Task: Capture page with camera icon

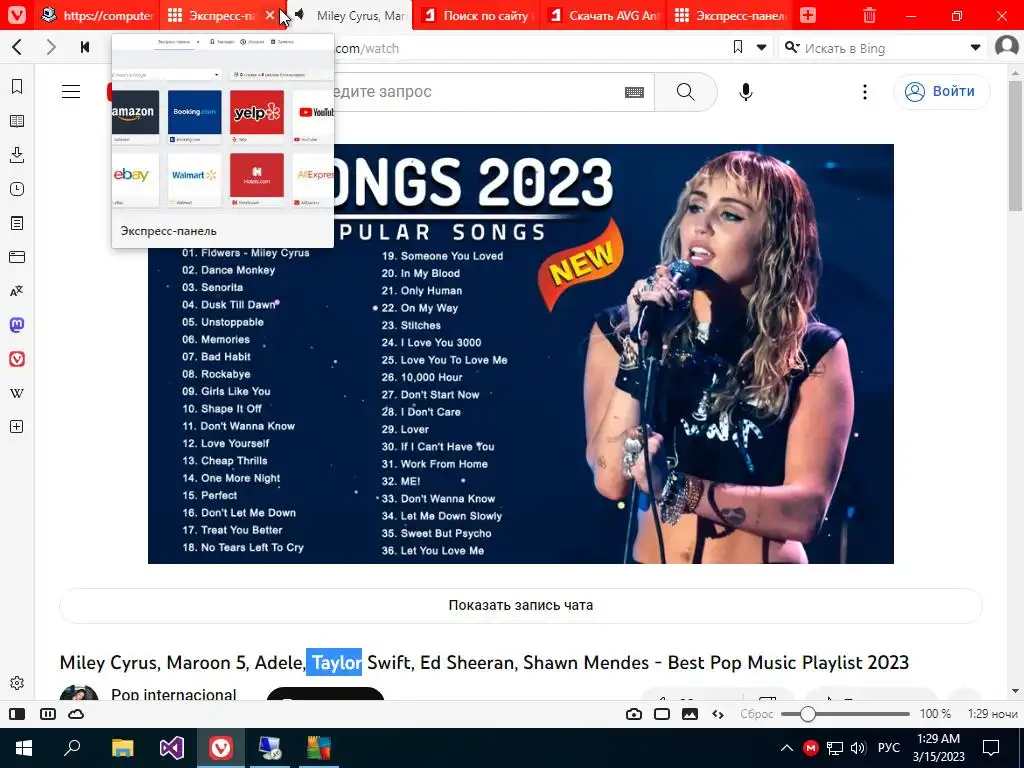Action: coord(633,714)
